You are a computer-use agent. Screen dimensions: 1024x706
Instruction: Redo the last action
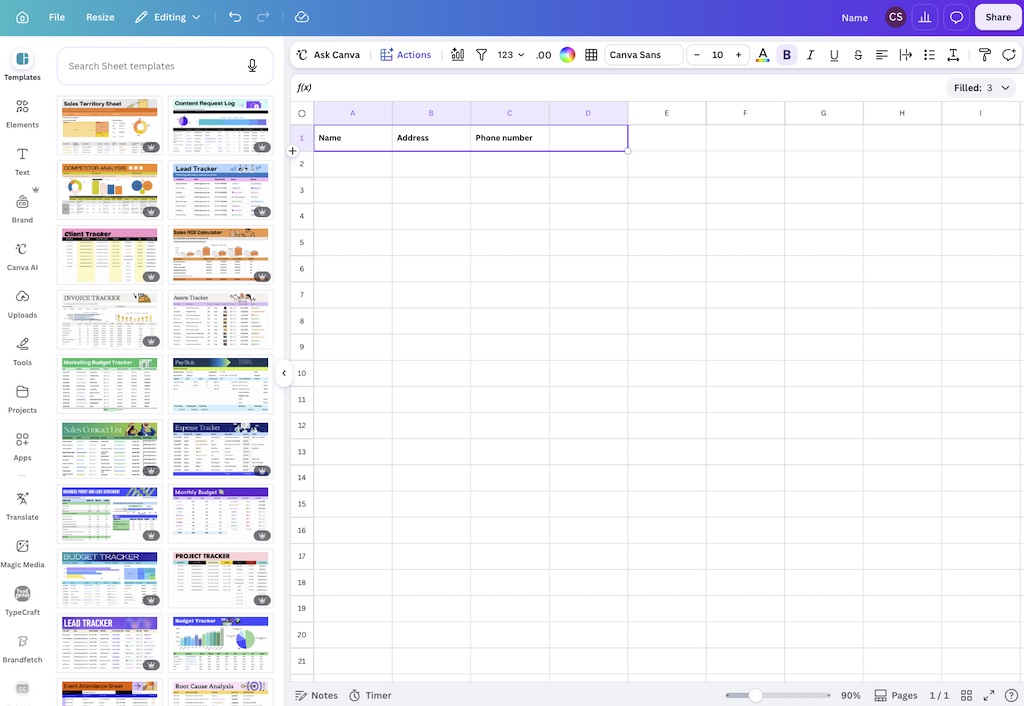pyautogui.click(x=263, y=18)
